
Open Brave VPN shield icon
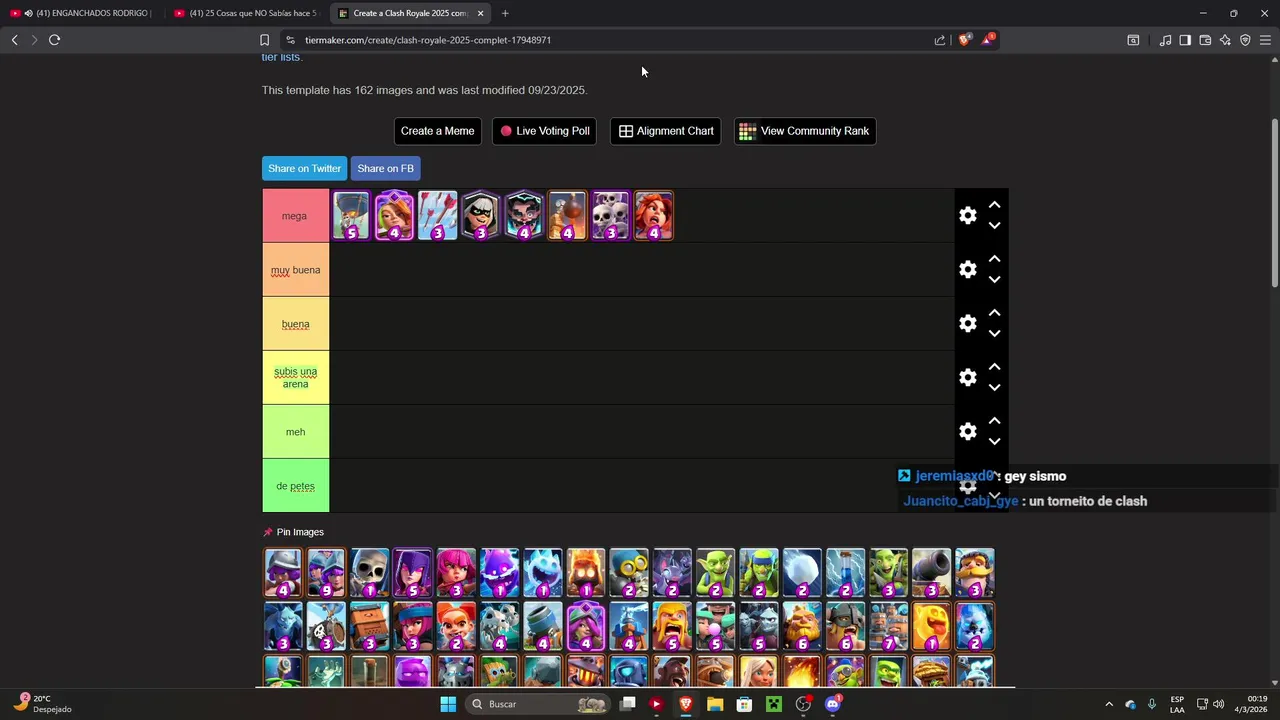click(x=1245, y=40)
